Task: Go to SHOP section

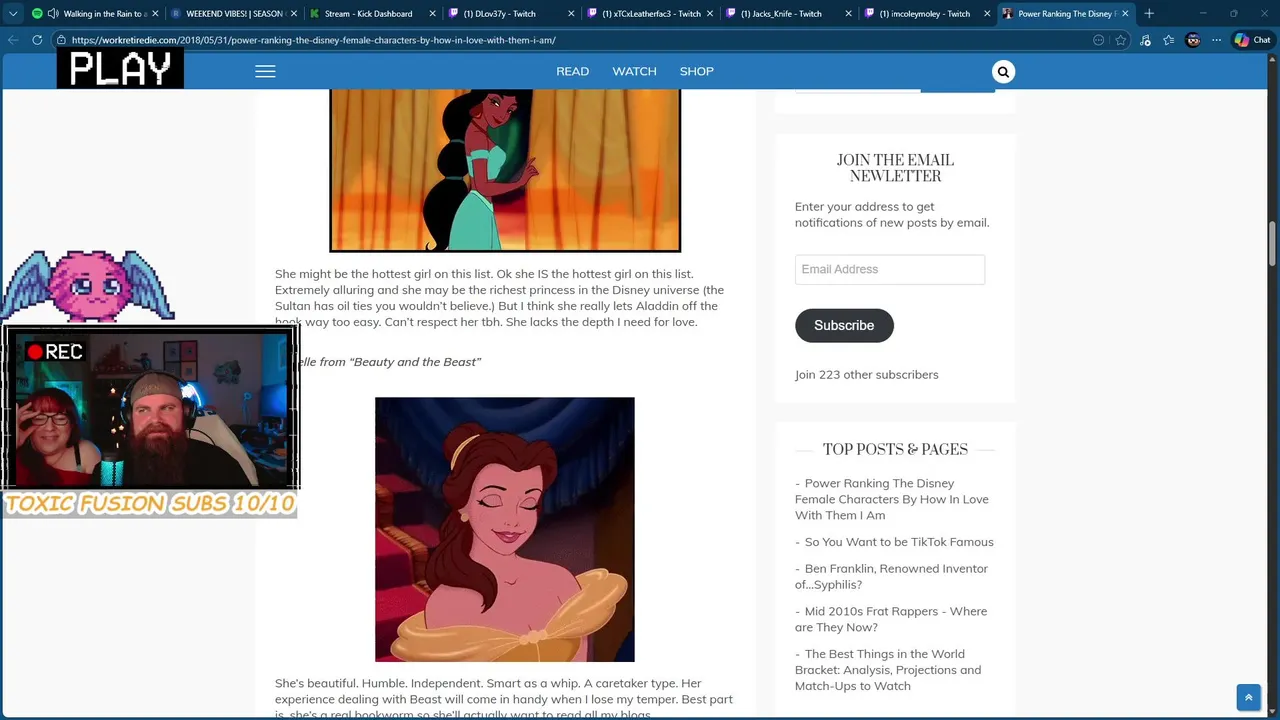Action: click(696, 71)
